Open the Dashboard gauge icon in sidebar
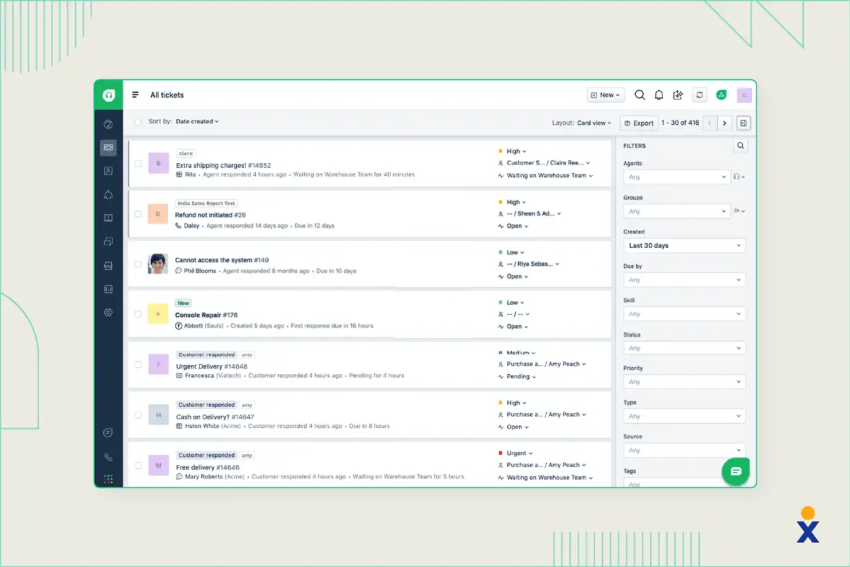This screenshot has width=850, height=567. (x=108, y=124)
